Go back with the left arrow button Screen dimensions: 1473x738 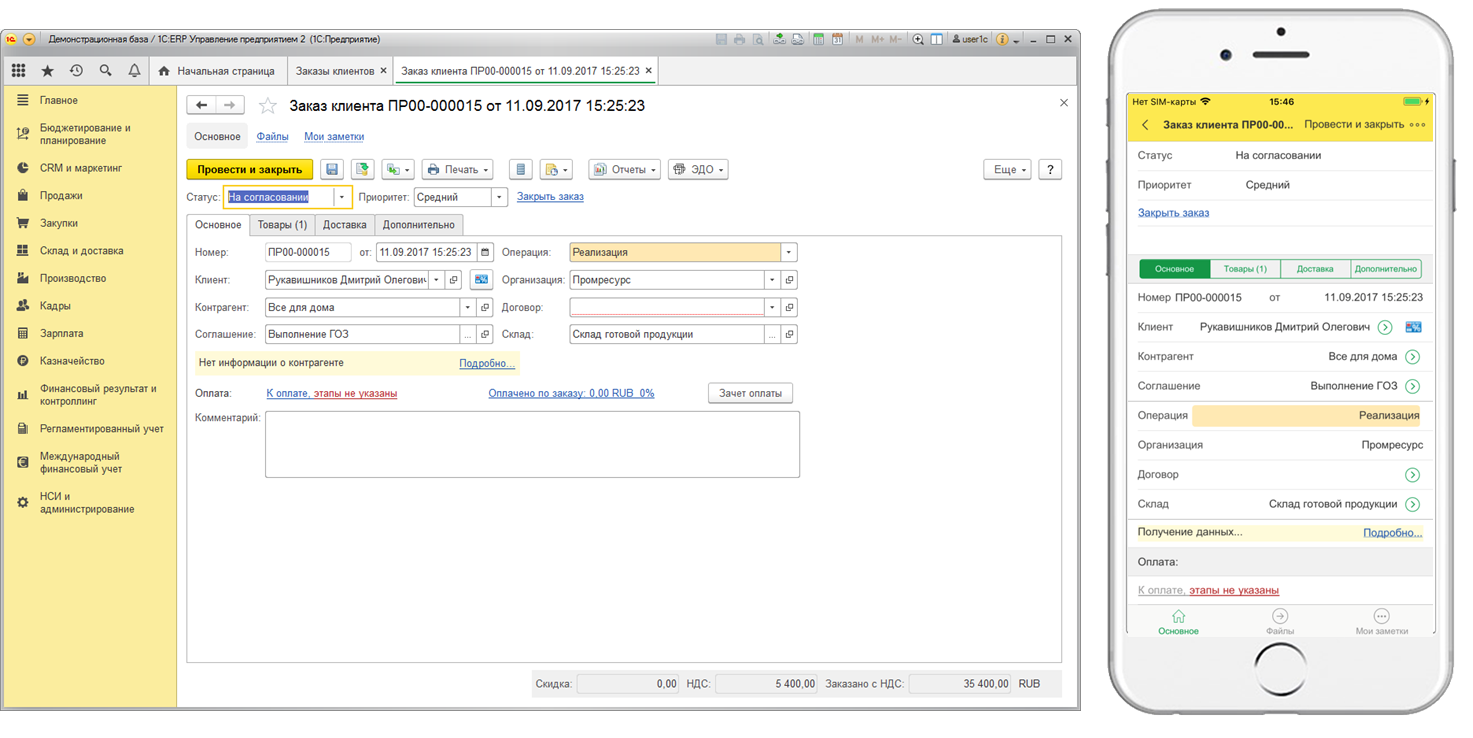pos(202,105)
